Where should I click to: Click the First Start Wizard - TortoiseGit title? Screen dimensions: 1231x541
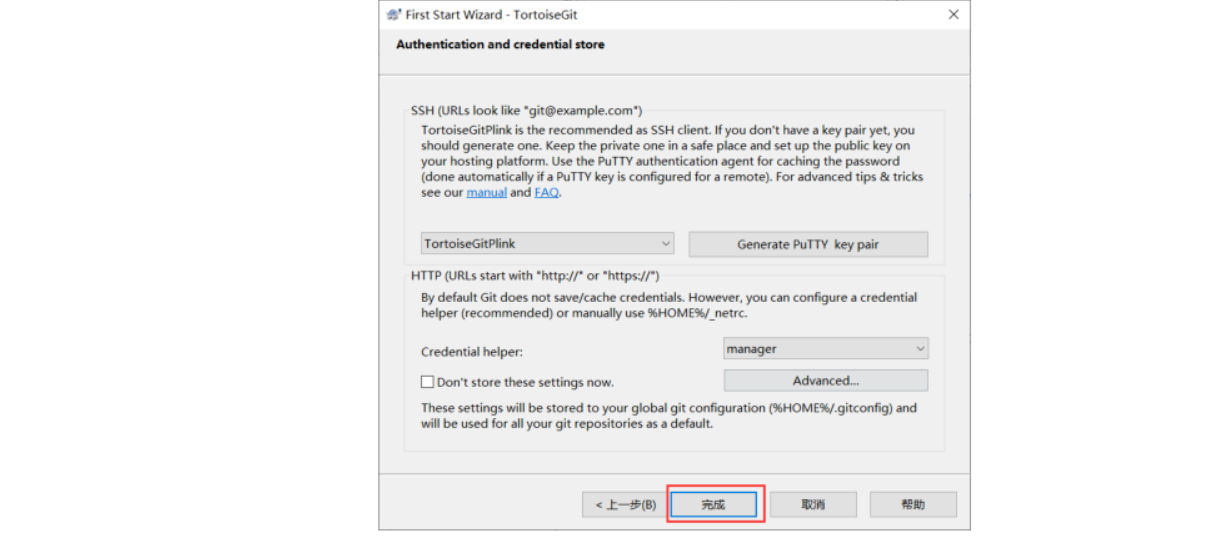(492, 15)
